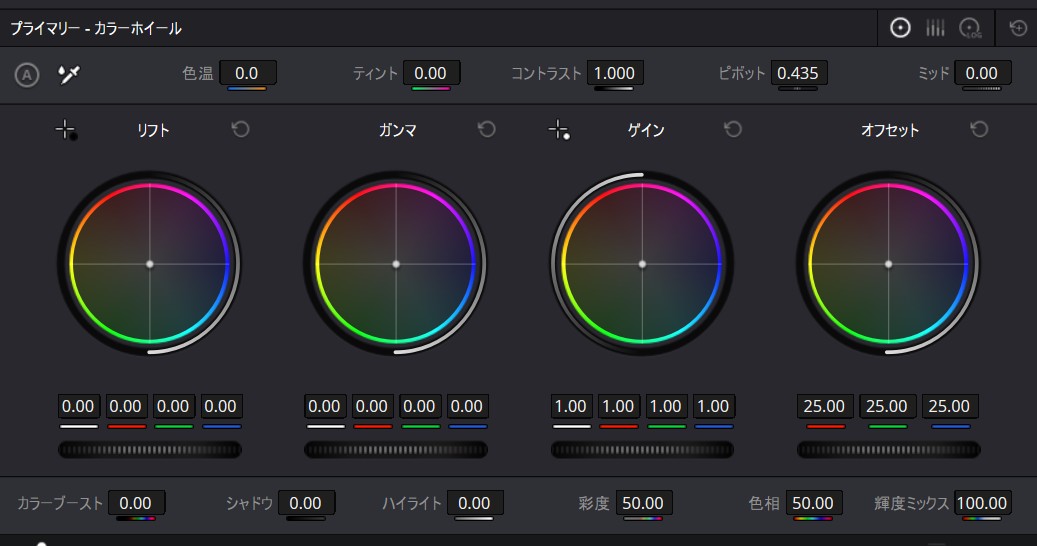Reset the ゲイン color wheel
The height and width of the screenshot is (546, 1037).
tap(733, 130)
